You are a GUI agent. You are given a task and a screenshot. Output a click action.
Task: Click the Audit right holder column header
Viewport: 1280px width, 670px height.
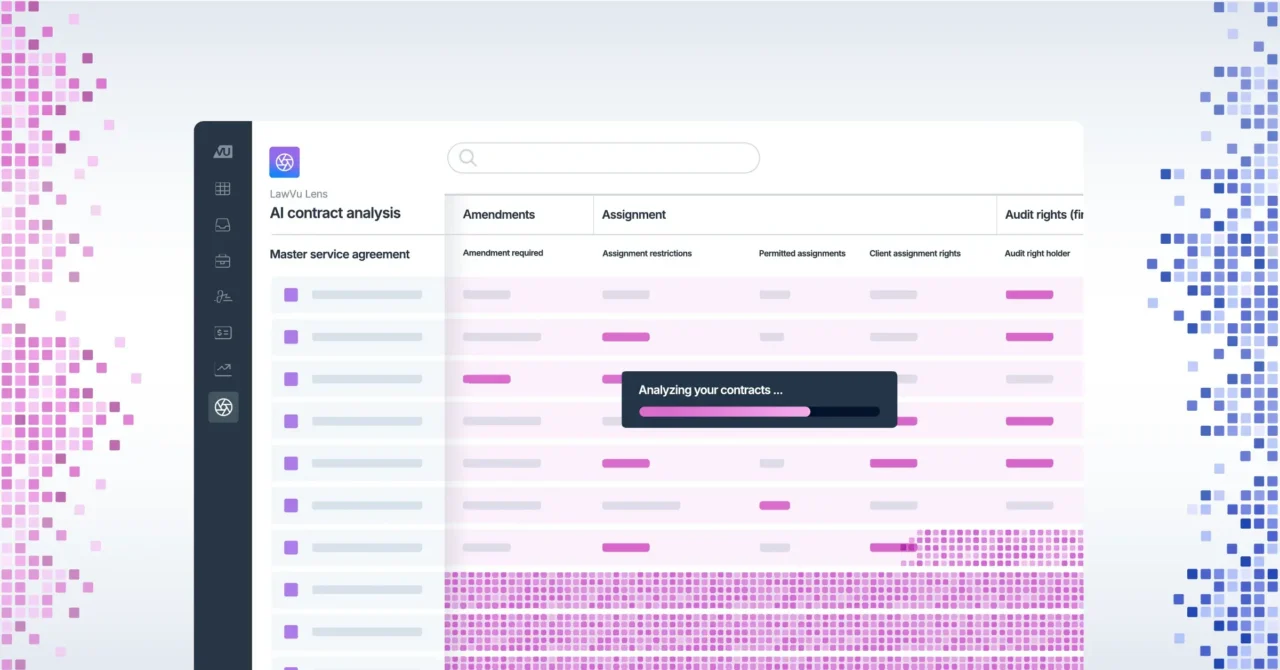[1037, 254]
